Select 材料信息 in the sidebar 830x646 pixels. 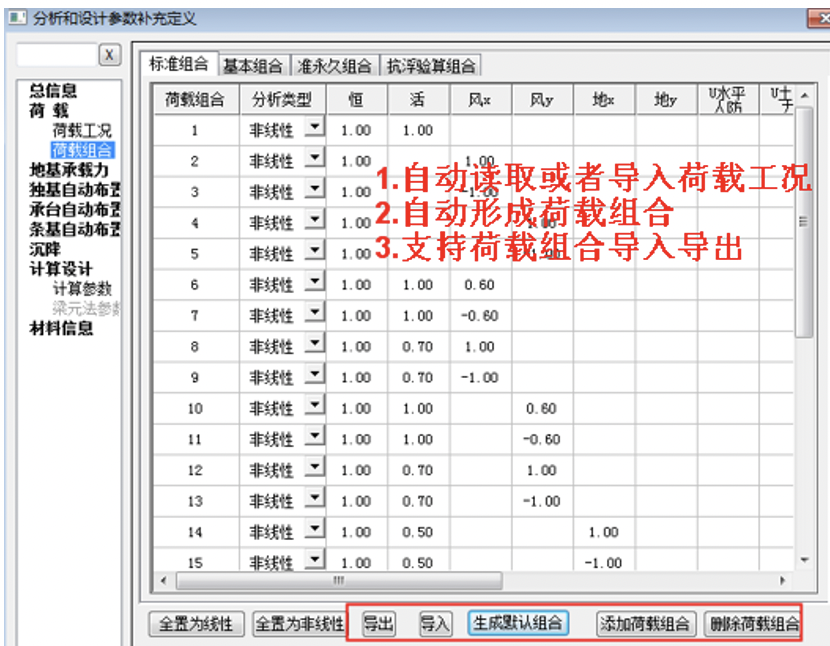(x=62, y=325)
